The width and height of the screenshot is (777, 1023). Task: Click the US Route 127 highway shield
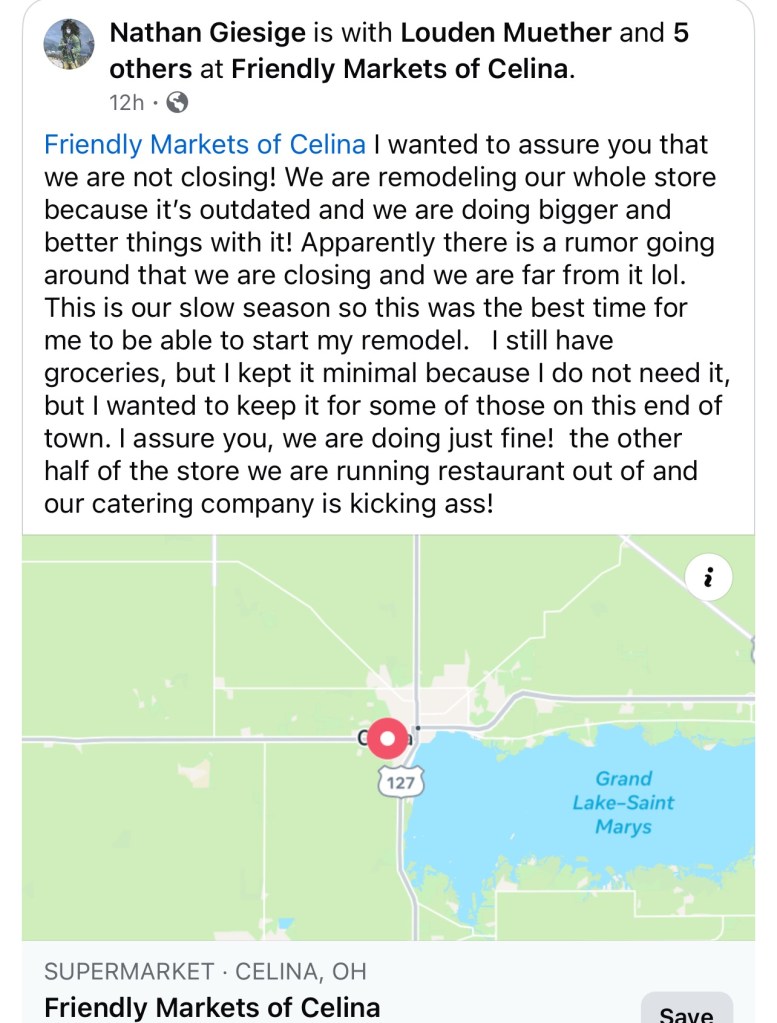[401, 782]
